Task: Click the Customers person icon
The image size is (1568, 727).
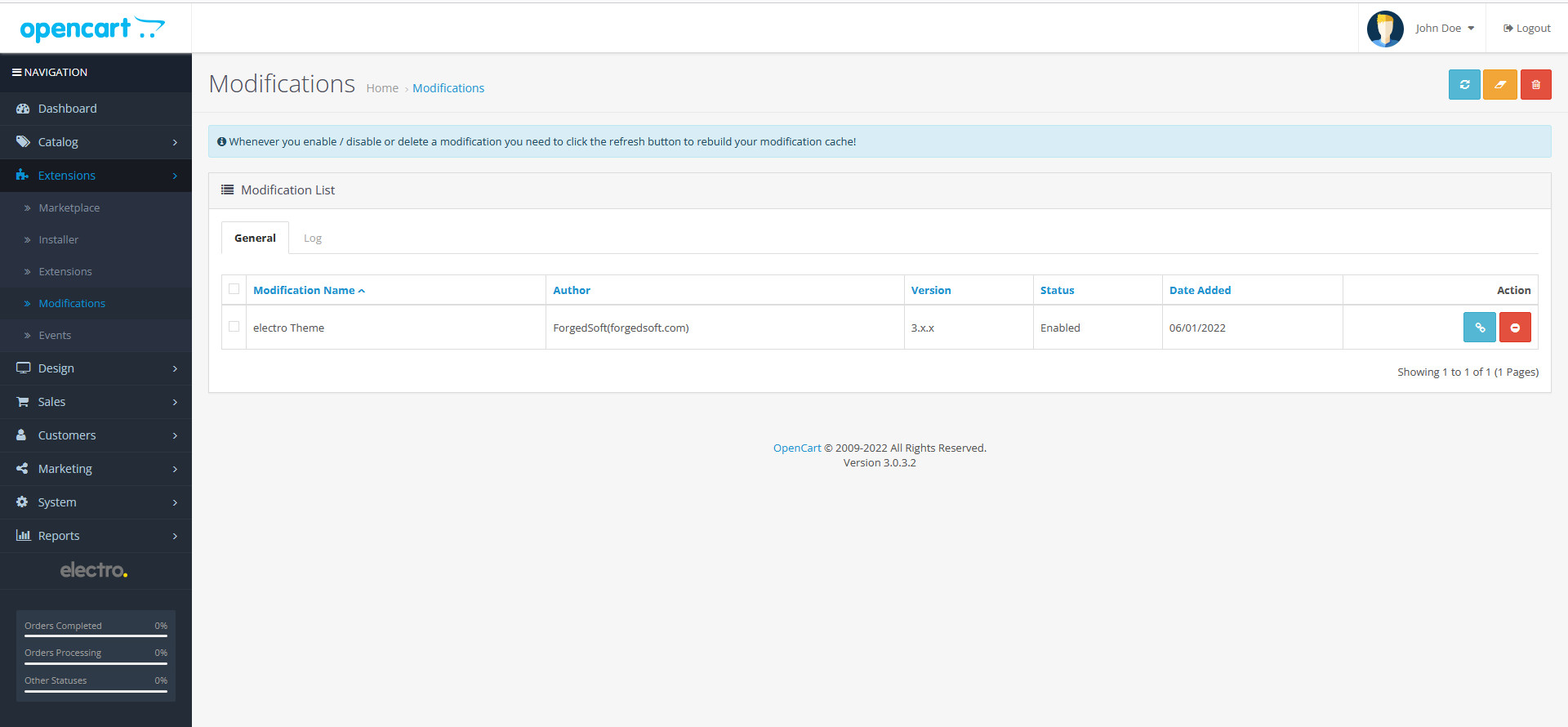Action: [x=21, y=435]
